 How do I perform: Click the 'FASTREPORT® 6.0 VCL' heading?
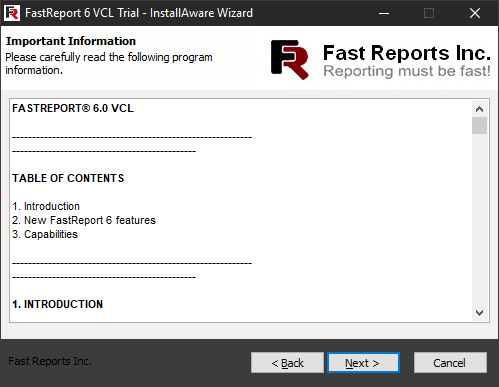pyautogui.click(x=73, y=108)
